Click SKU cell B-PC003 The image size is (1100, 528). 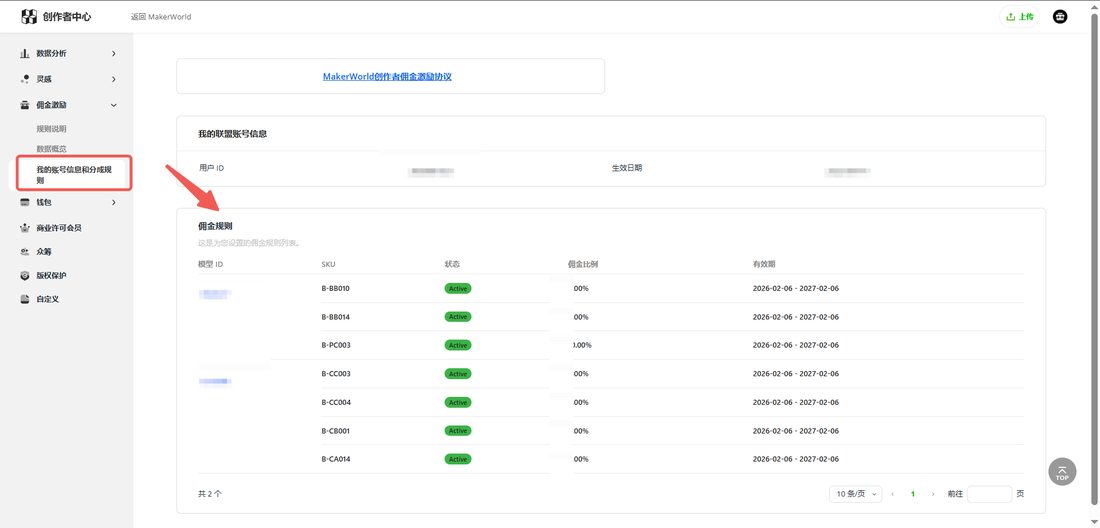coord(335,345)
